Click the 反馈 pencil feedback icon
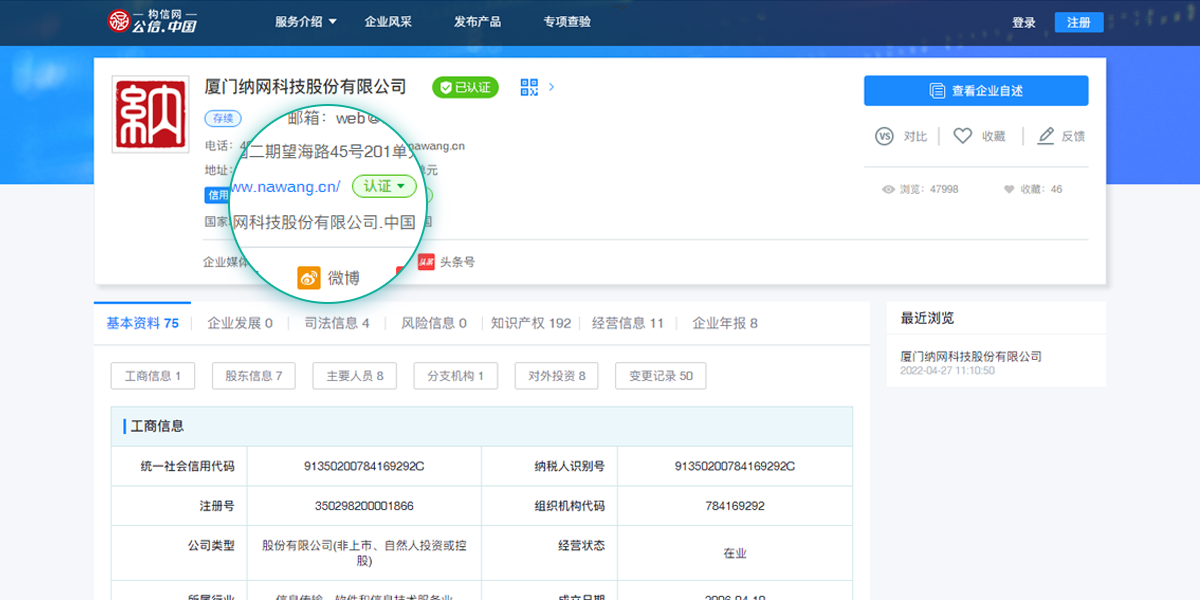Image resolution: width=1200 pixels, height=600 pixels. coord(1046,136)
